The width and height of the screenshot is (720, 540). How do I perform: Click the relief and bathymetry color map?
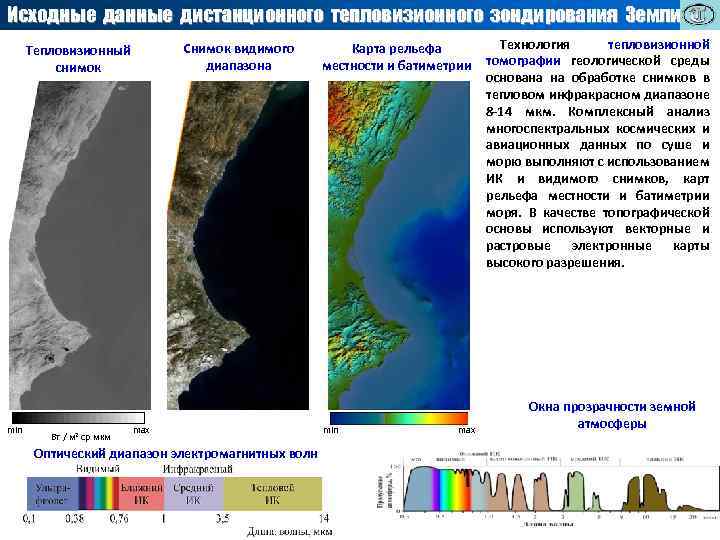click(399, 245)
